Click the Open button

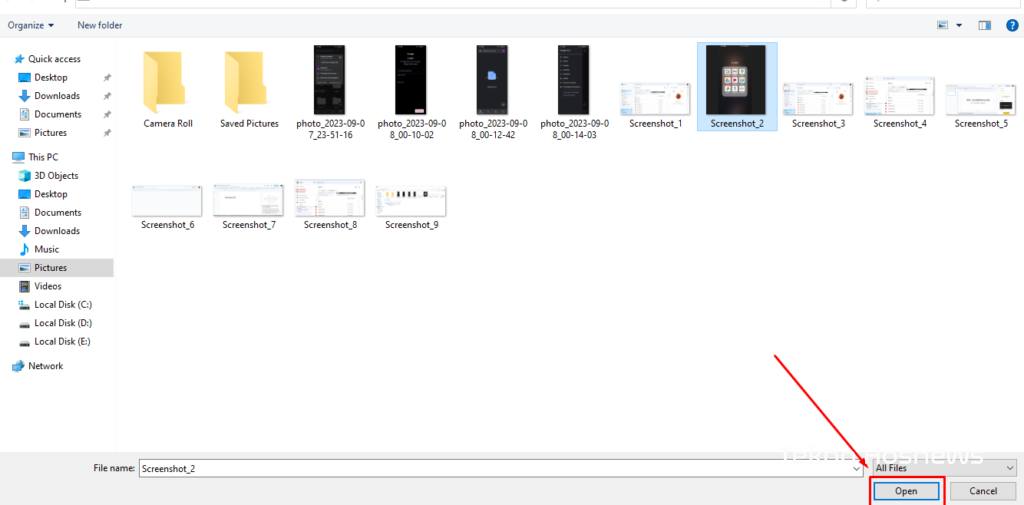906,491
